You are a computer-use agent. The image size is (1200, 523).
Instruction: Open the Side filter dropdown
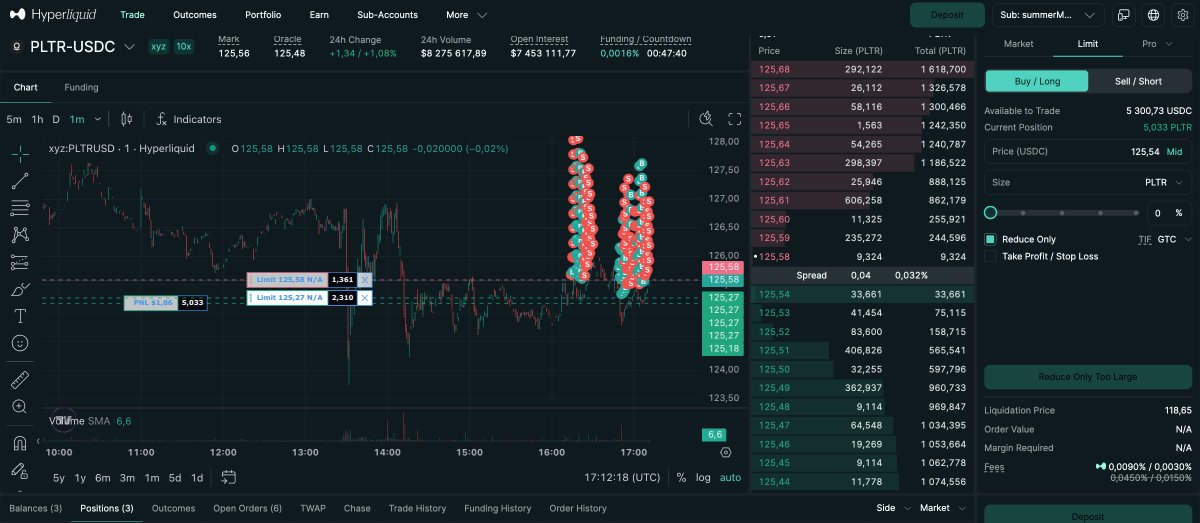click(x=892, y=508)
